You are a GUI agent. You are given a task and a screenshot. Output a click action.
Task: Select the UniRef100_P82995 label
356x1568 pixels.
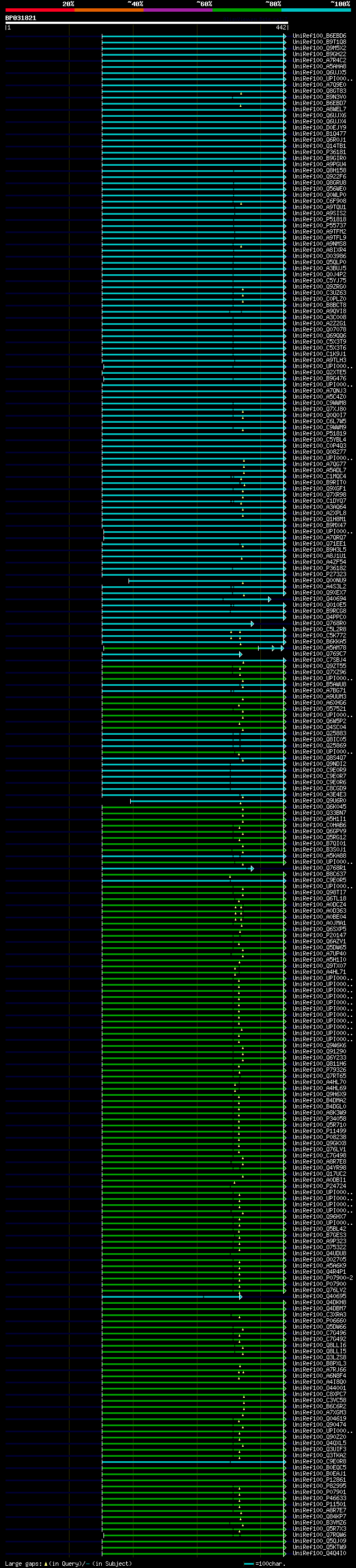319,1486
